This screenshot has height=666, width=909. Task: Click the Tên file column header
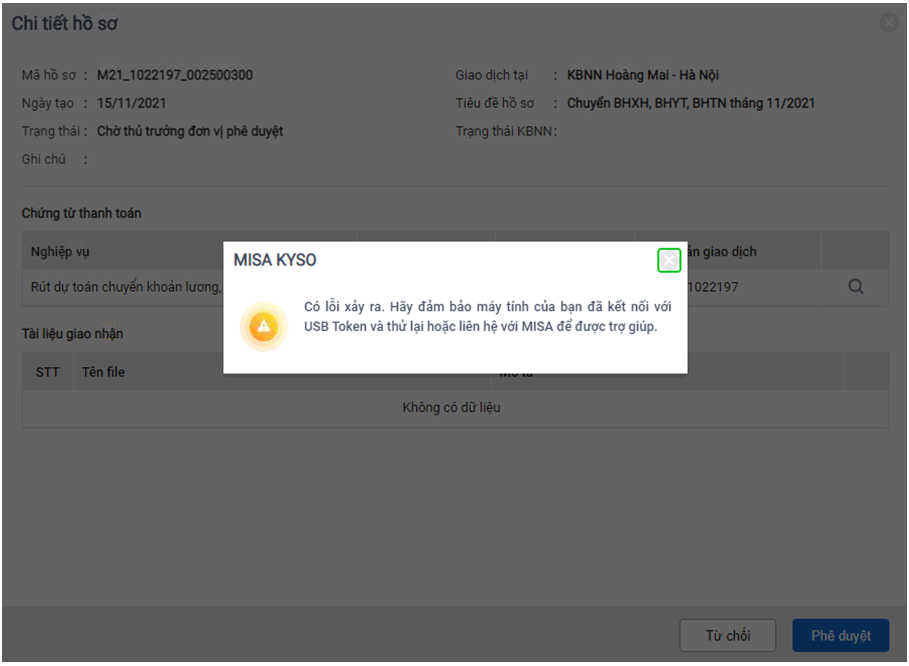[x=103, y=372]
